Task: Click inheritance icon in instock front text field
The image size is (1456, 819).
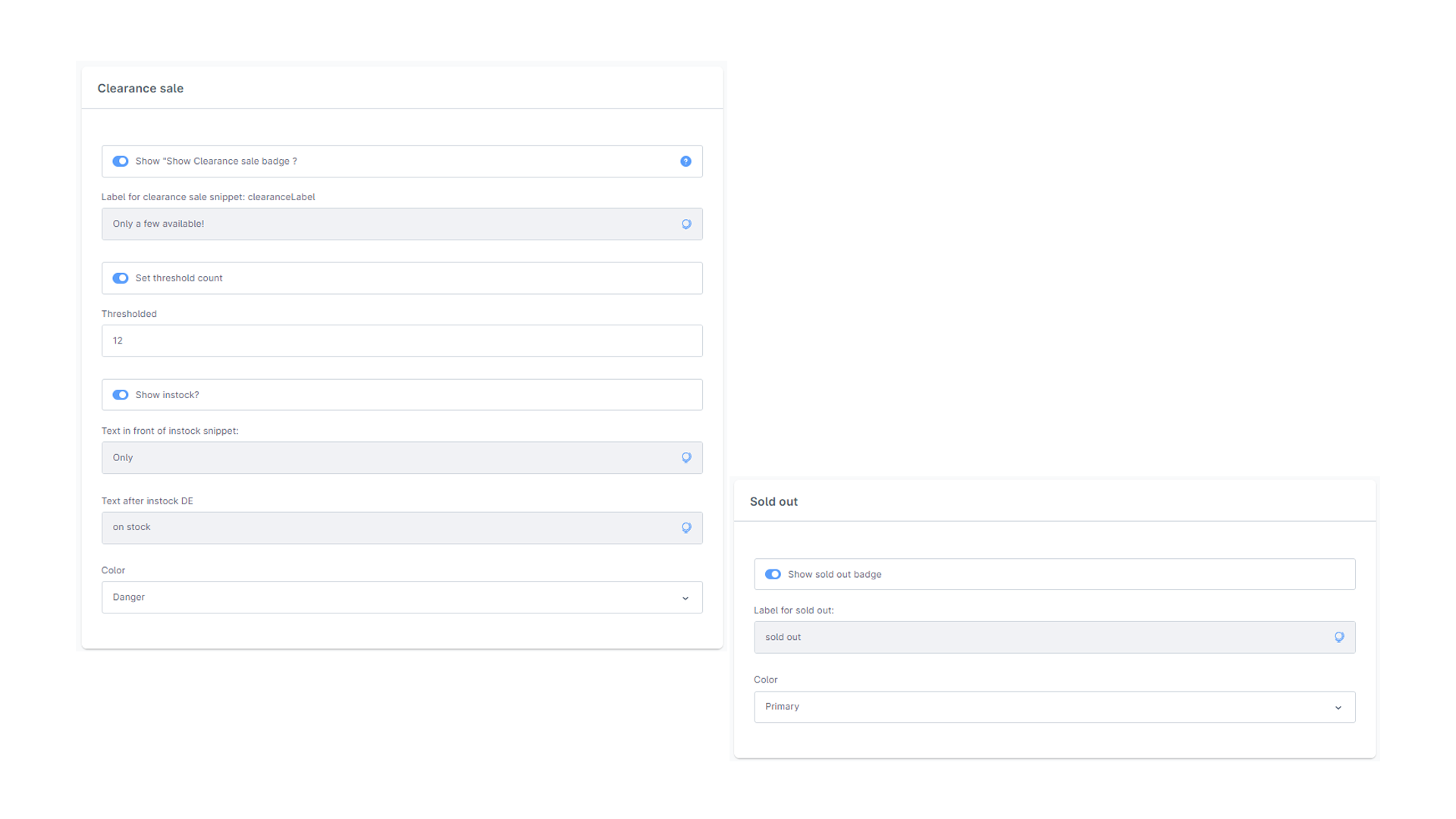Action: pyautogui.click(x=686, y=458)
